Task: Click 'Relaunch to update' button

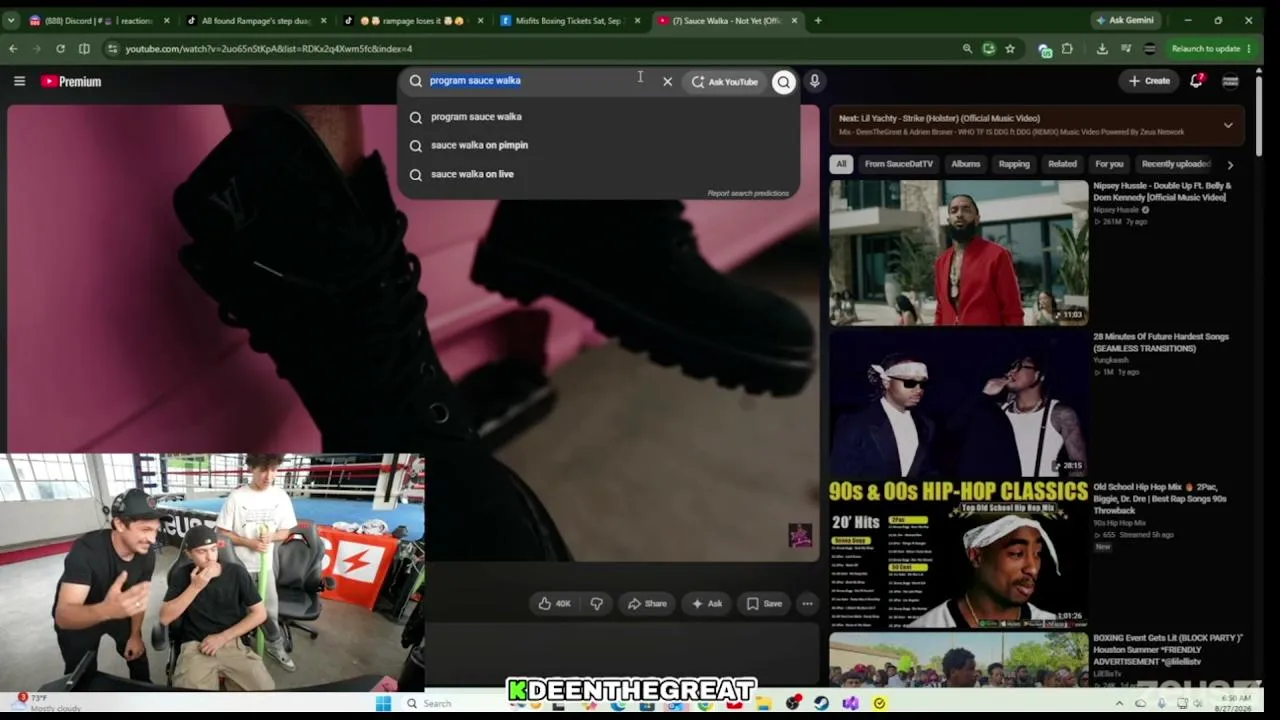Action: click(x=1205, y=48)
